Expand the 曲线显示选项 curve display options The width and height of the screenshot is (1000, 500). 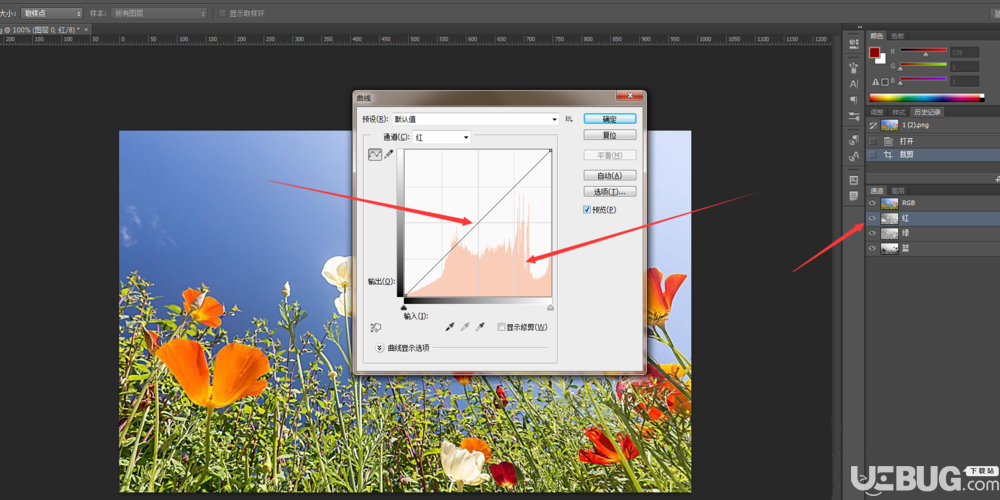click(379, 348)
